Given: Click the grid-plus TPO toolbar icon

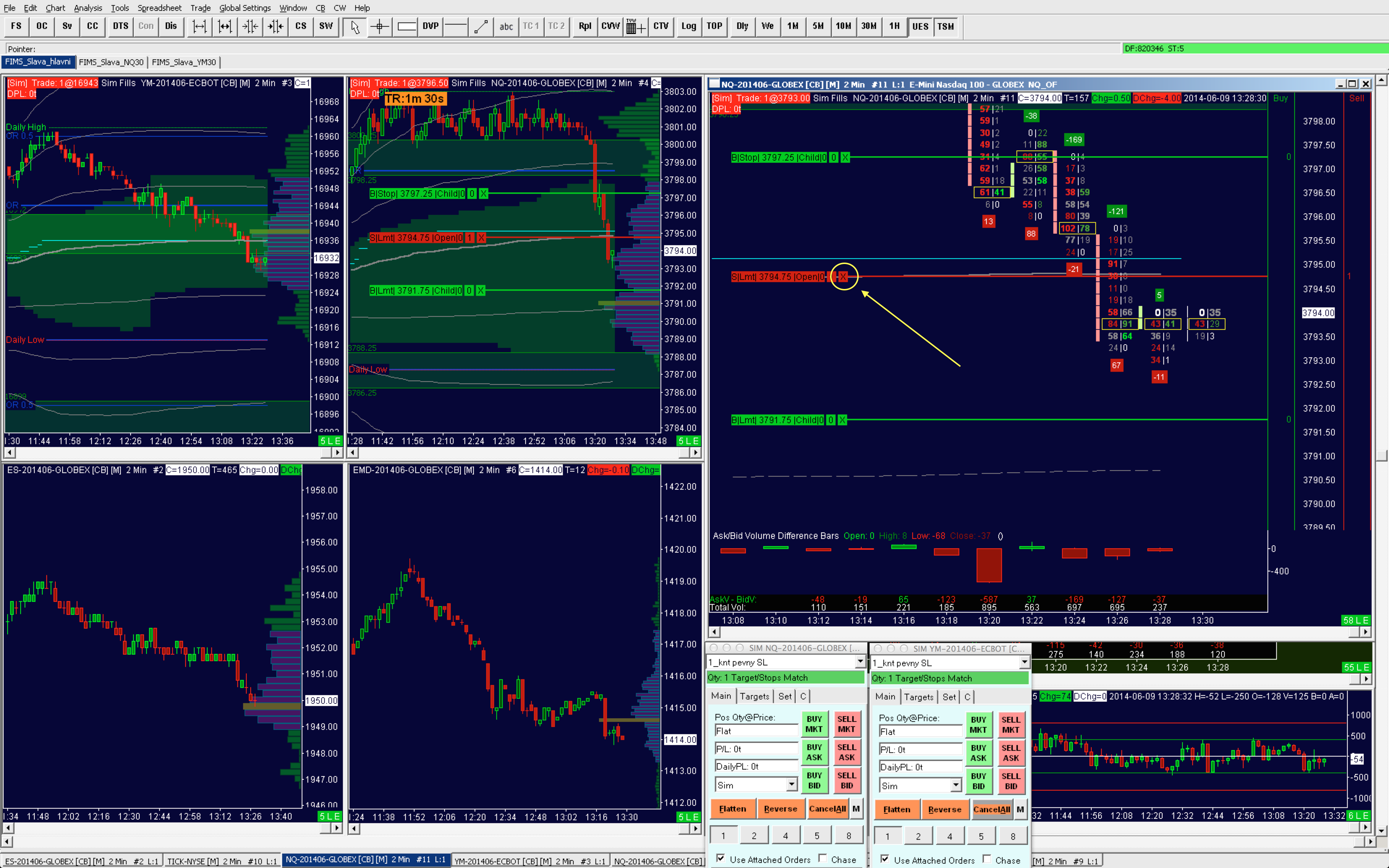Looking at the screenshot, I should [635, 26].
